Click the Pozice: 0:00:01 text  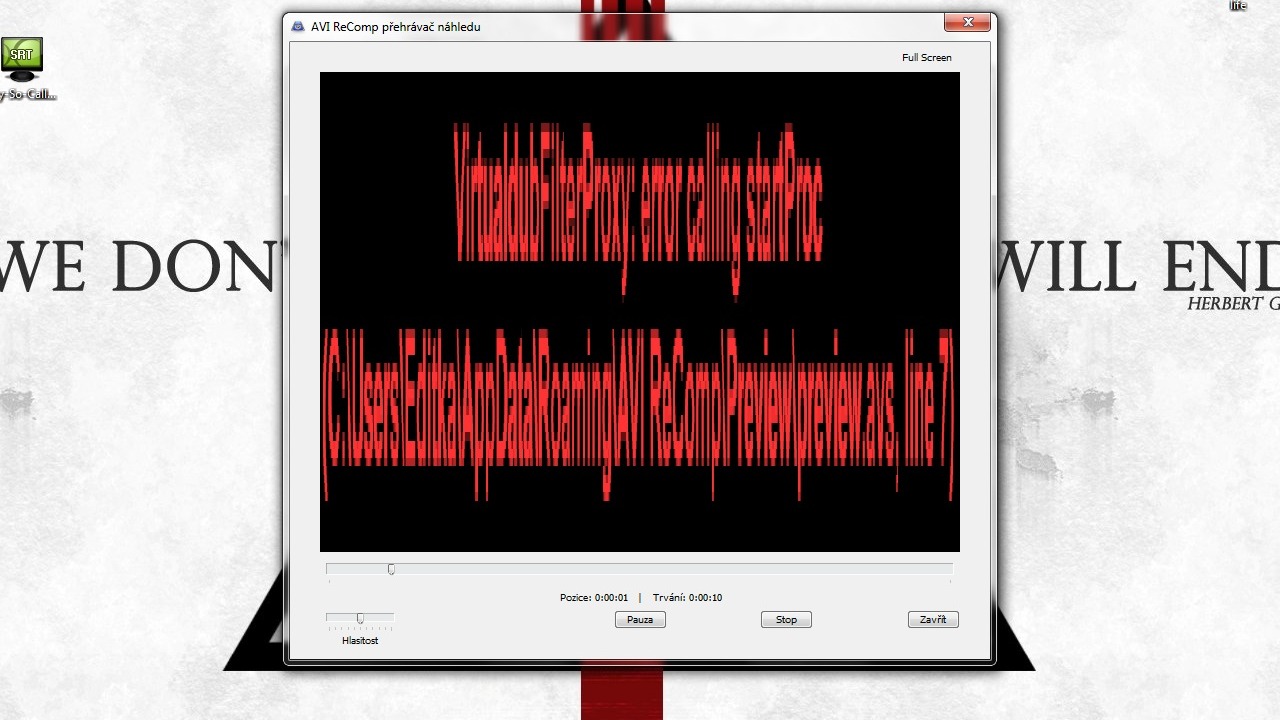coord(594,598)
